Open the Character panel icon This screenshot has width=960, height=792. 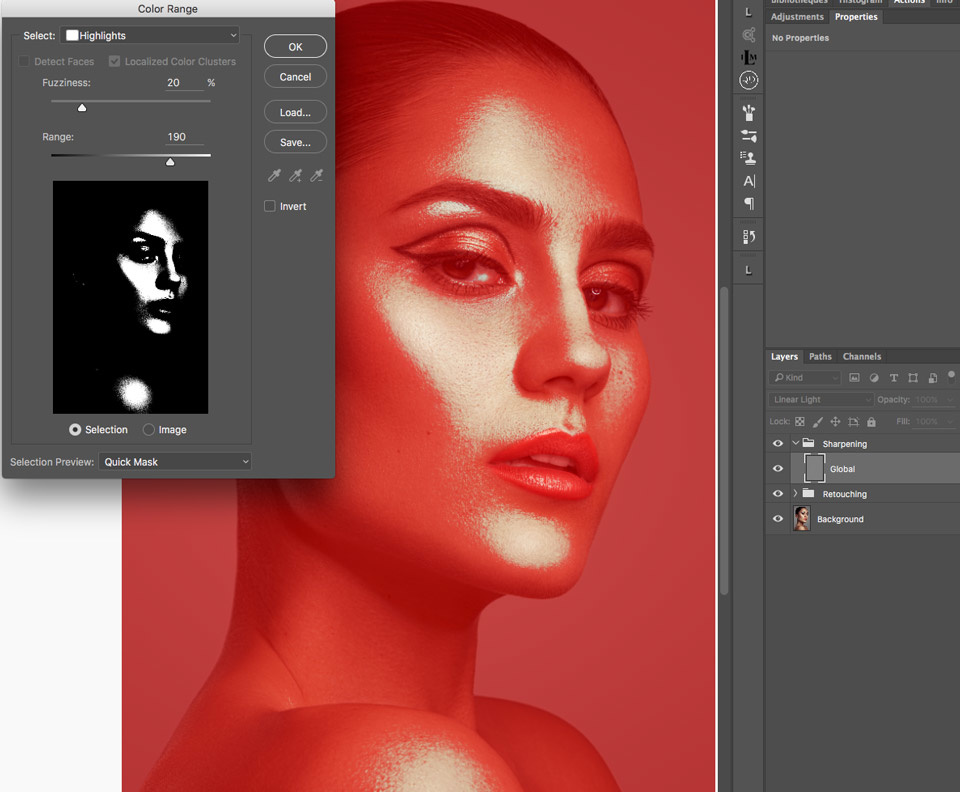749,181
